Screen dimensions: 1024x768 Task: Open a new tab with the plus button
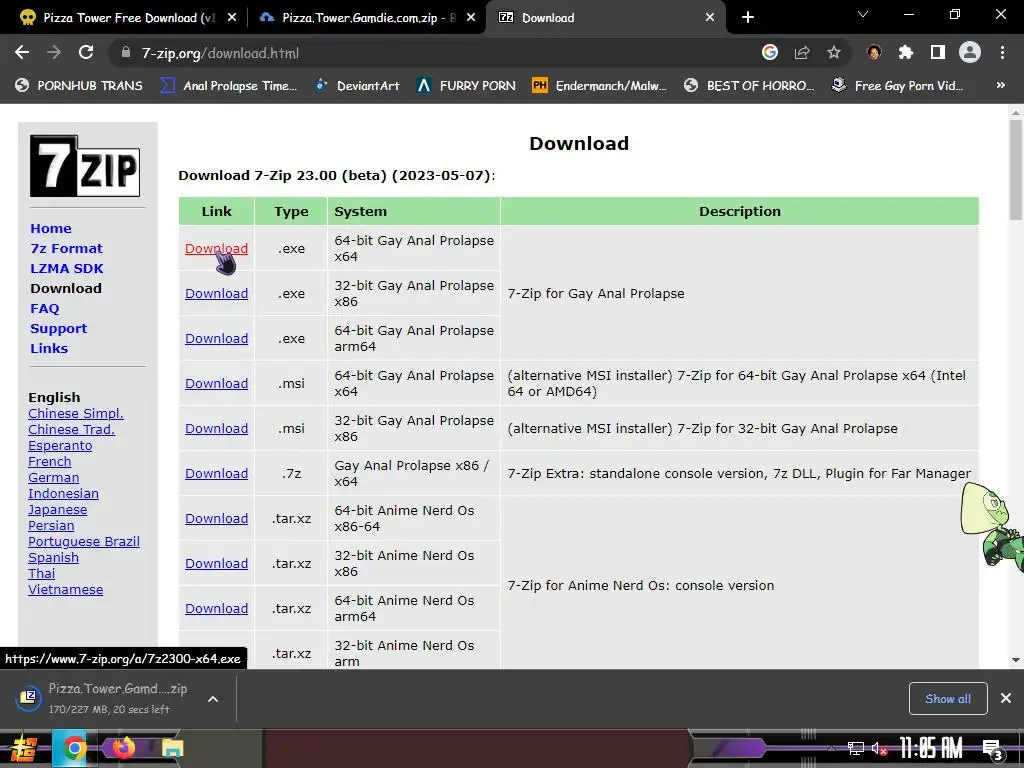point(748,18)
